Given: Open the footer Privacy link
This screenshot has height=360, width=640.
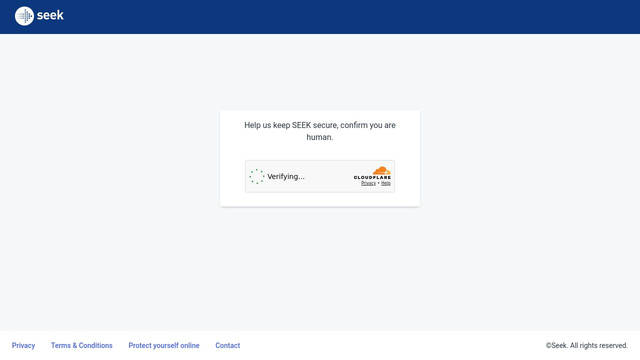Looking at the screenshot, I should point(23,345).
